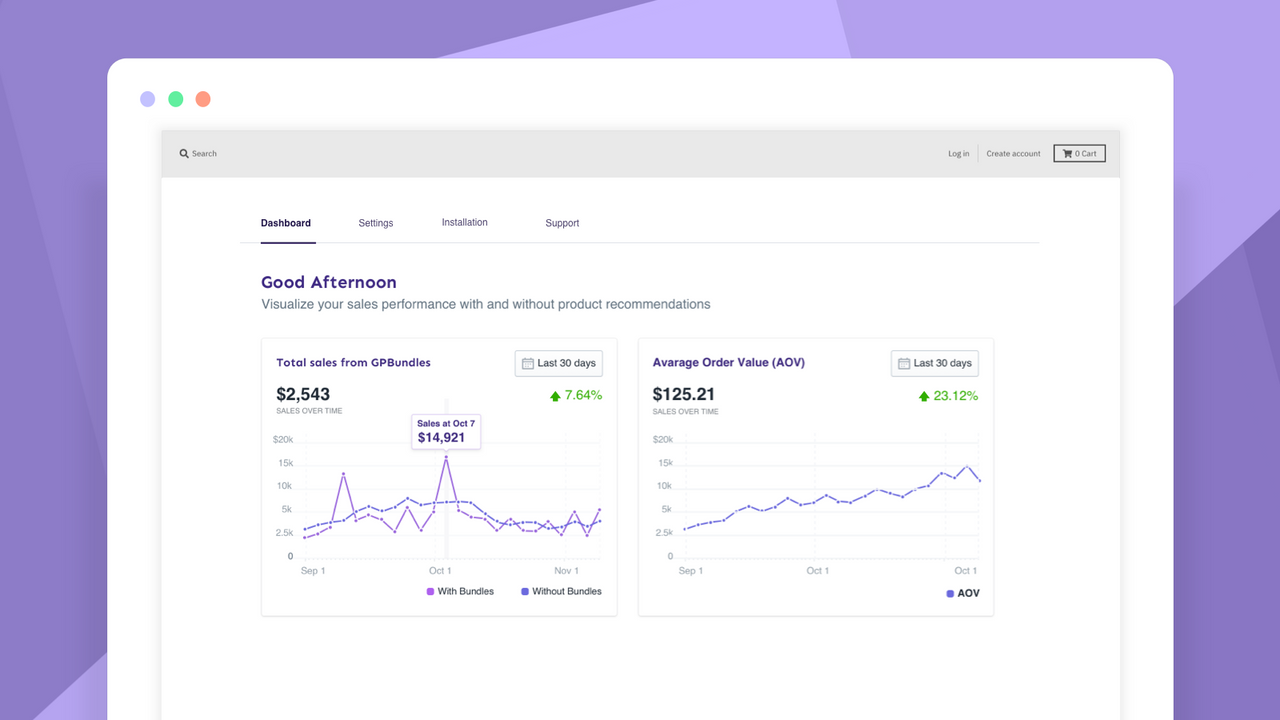
Task: Click the search magnifier icon
Action: [184, 154]
